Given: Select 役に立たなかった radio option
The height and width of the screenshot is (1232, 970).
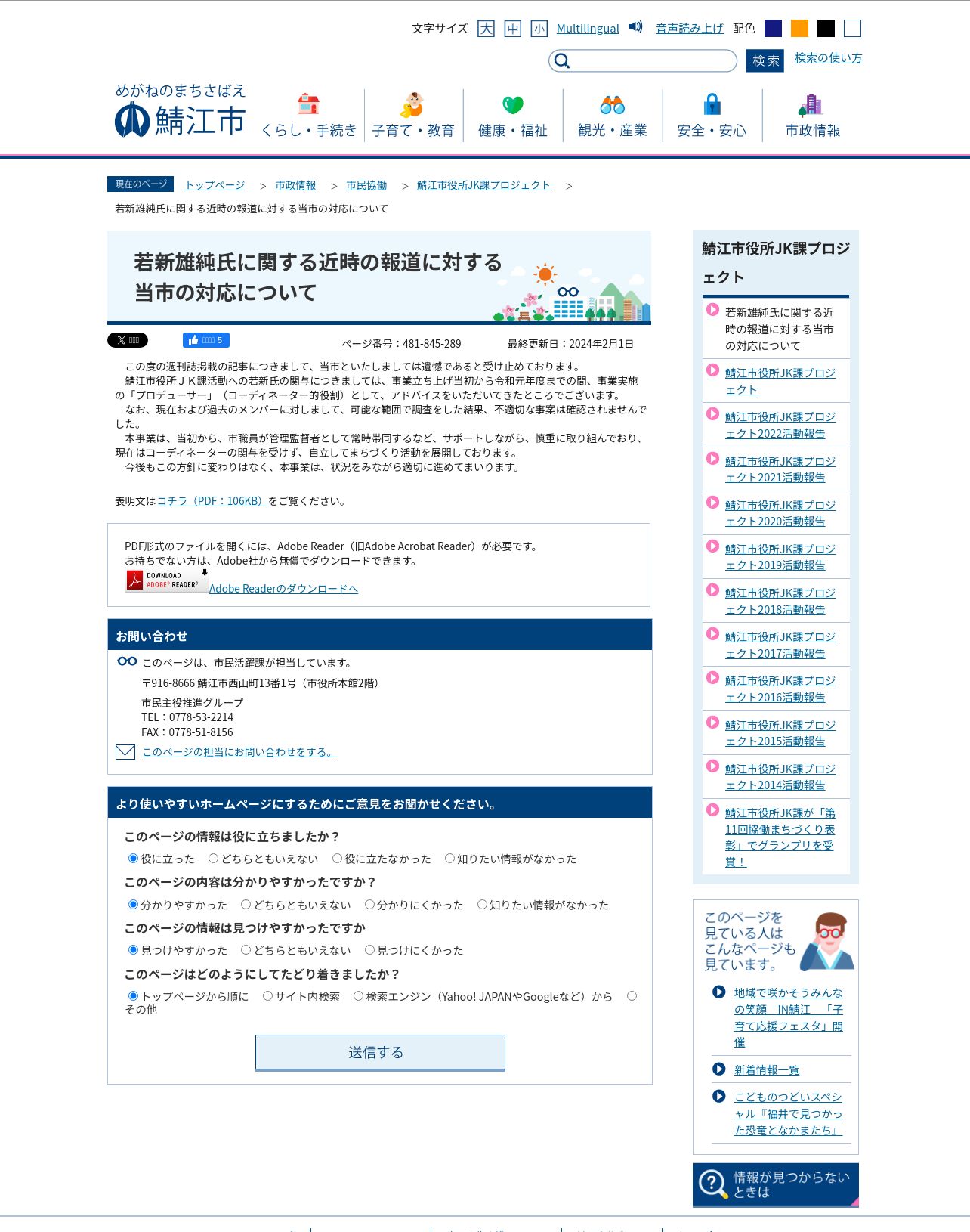Looking at the screenshot, I should point(337,859).
